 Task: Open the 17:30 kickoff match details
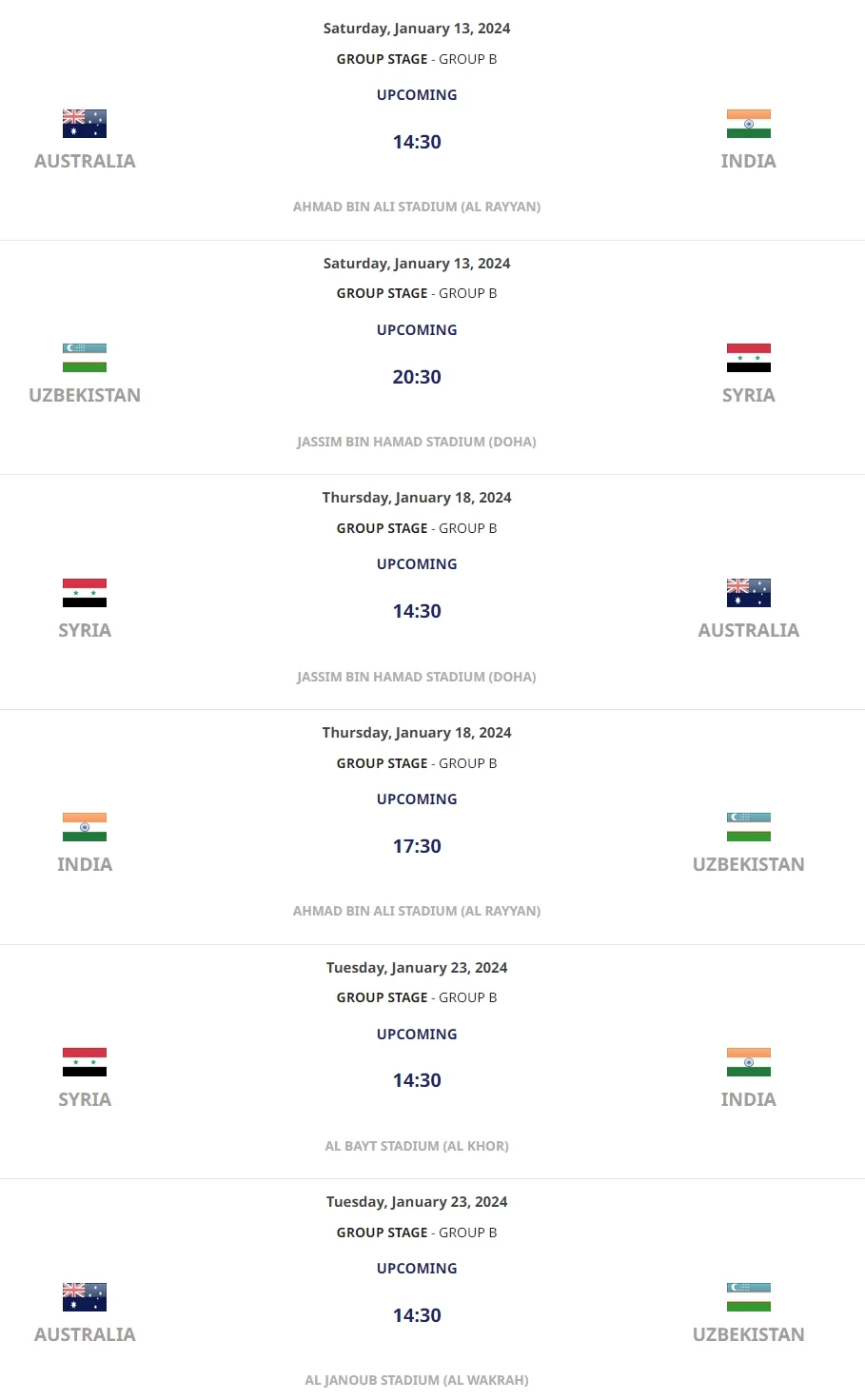[417, 846]
